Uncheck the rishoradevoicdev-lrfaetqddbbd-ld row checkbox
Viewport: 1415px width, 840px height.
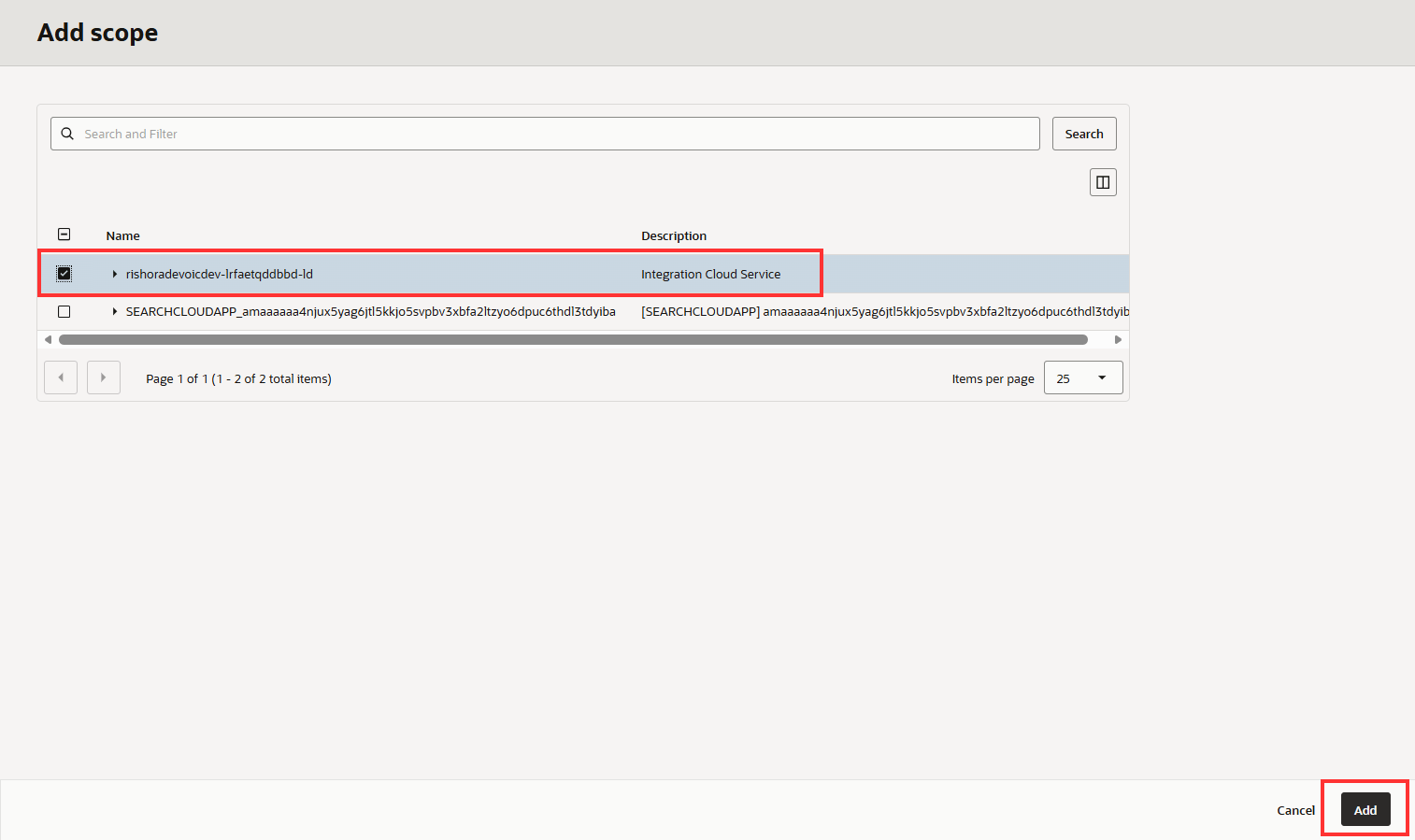click(64, 274)
